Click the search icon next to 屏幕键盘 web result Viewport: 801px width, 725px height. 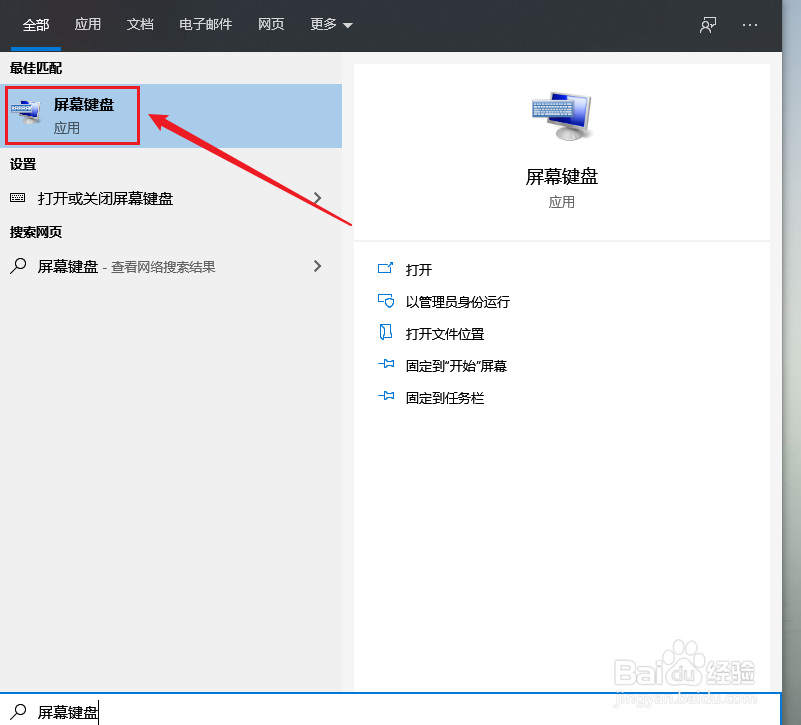coord(20,266)
